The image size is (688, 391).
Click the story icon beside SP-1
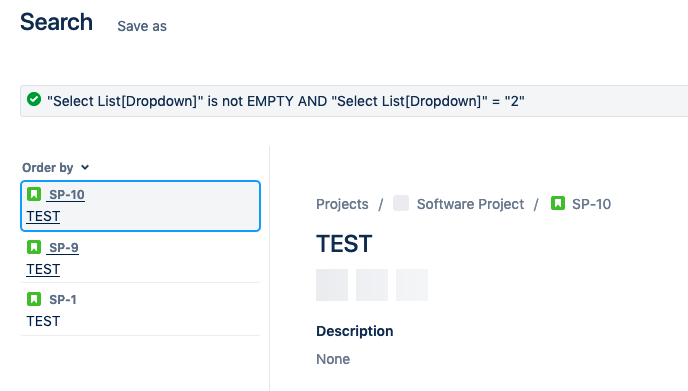(x=34, y=299)
